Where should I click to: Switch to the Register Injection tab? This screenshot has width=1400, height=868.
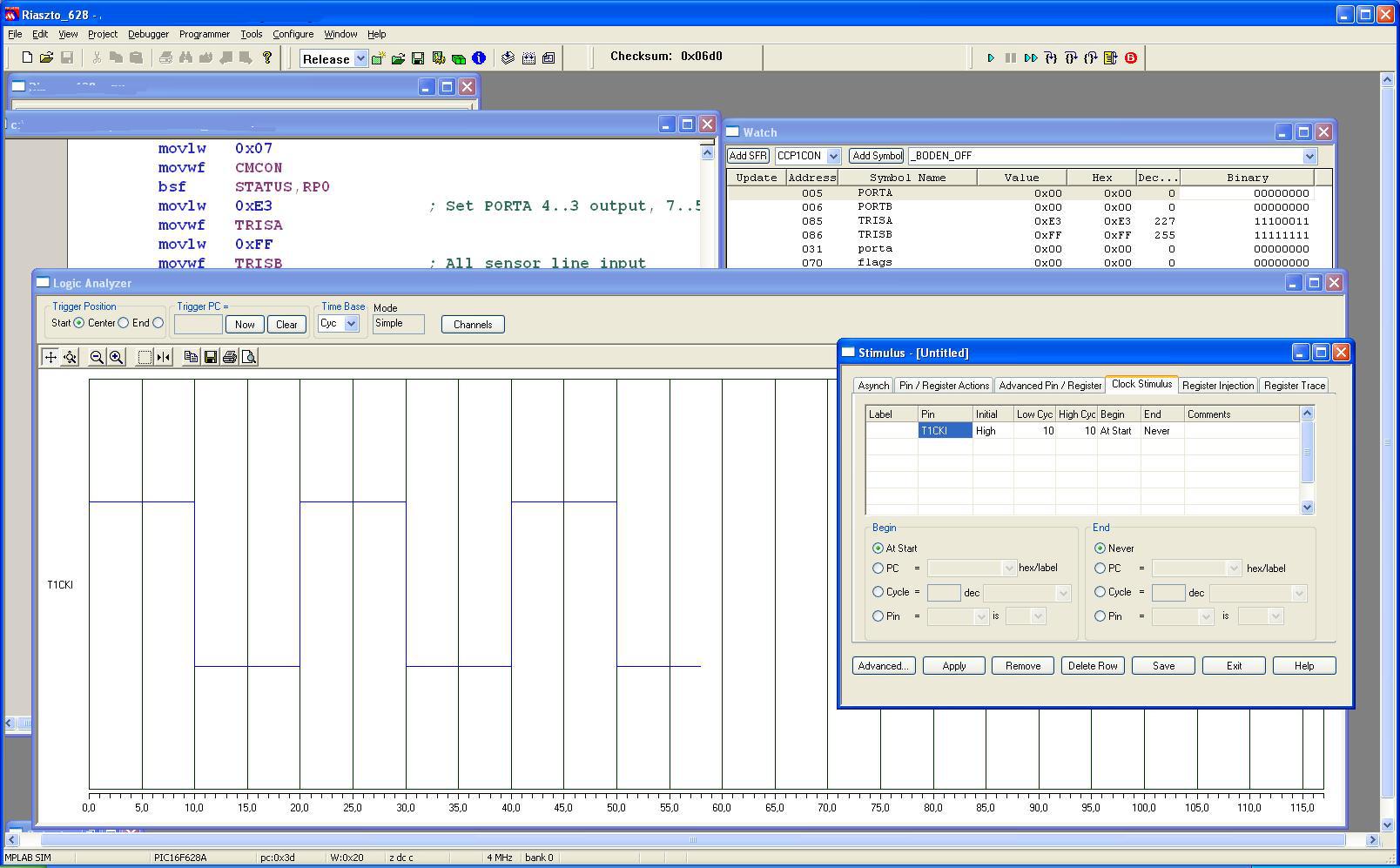click(x=1218, y=386)
